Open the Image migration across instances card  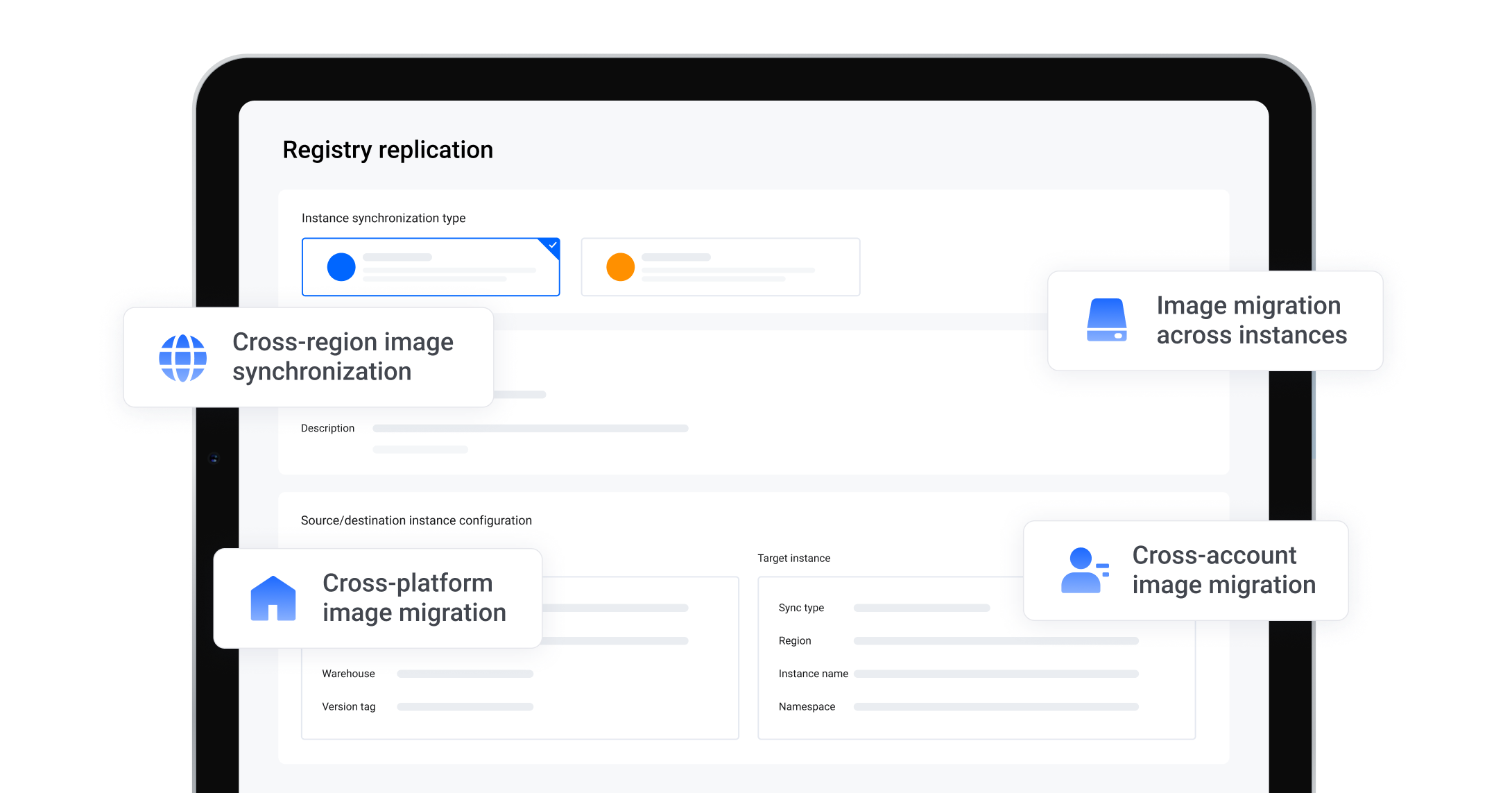point(1215,321)
